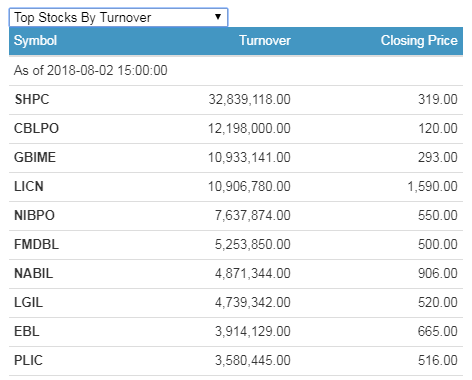Click LICN closing price 1,590.00
The image size is (472, 380).
pyautogui.click(x=432, y=186)
